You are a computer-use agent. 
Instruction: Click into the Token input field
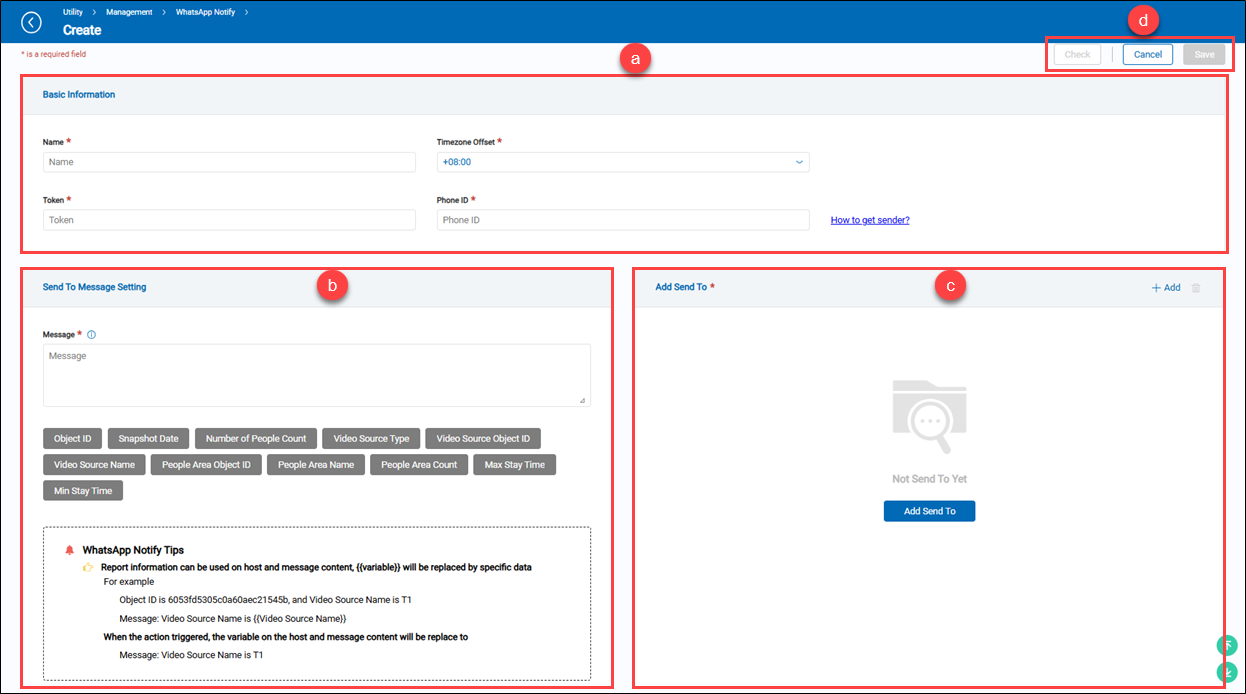pyautogui.click(x=228, y=220)
